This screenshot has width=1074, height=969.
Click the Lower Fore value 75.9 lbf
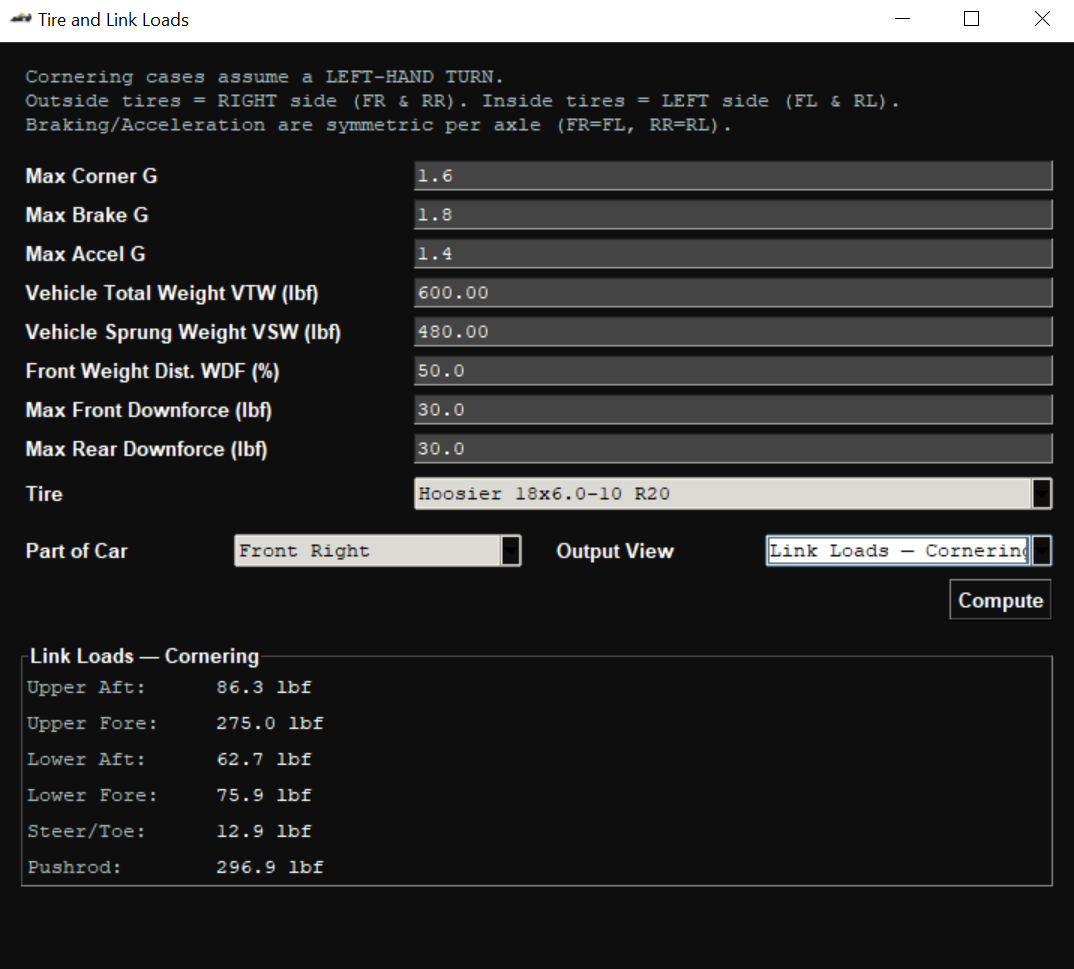point(264,796)
